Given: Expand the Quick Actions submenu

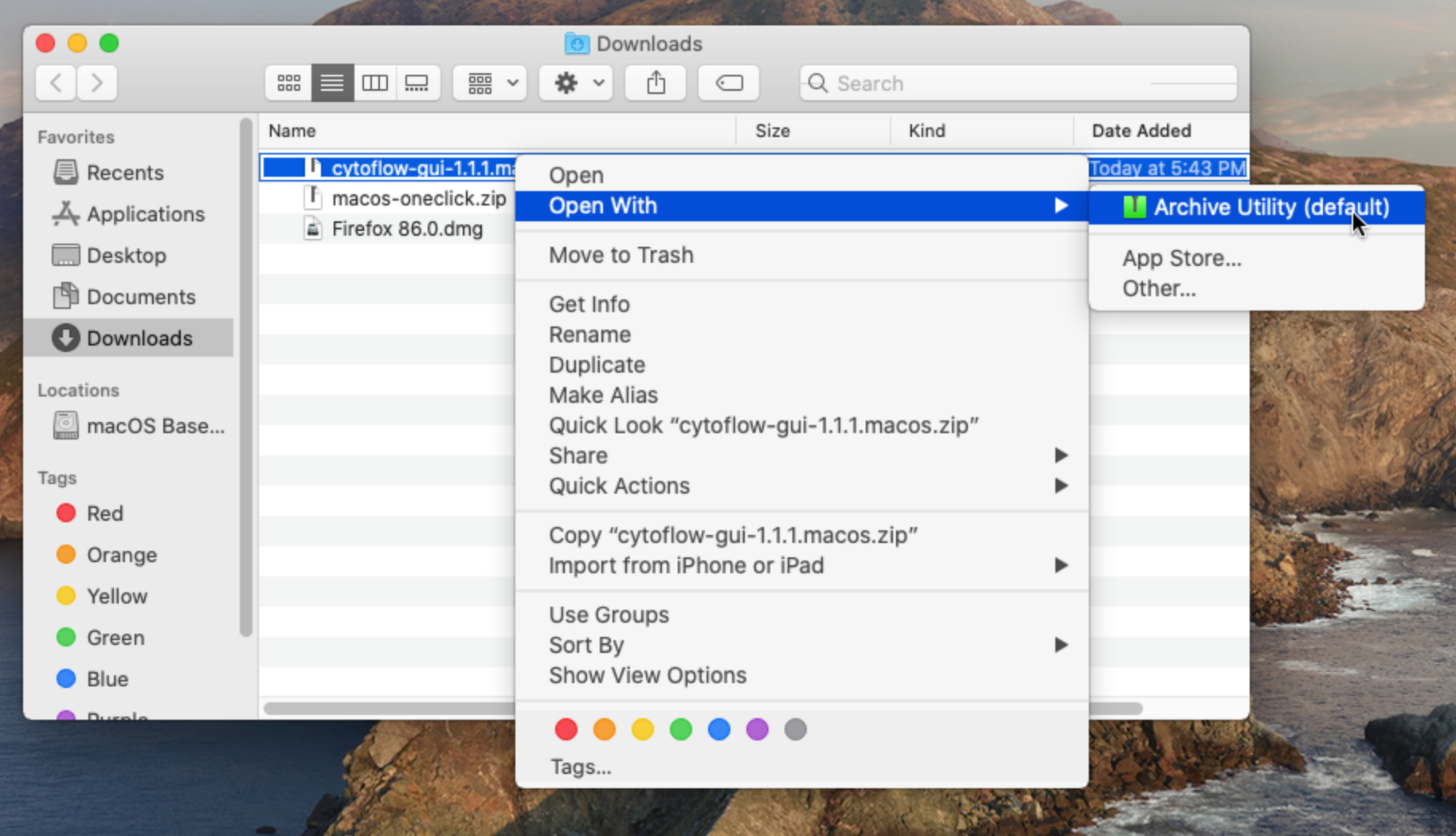Looking at the screenshot, I should [x=801, y=486].
